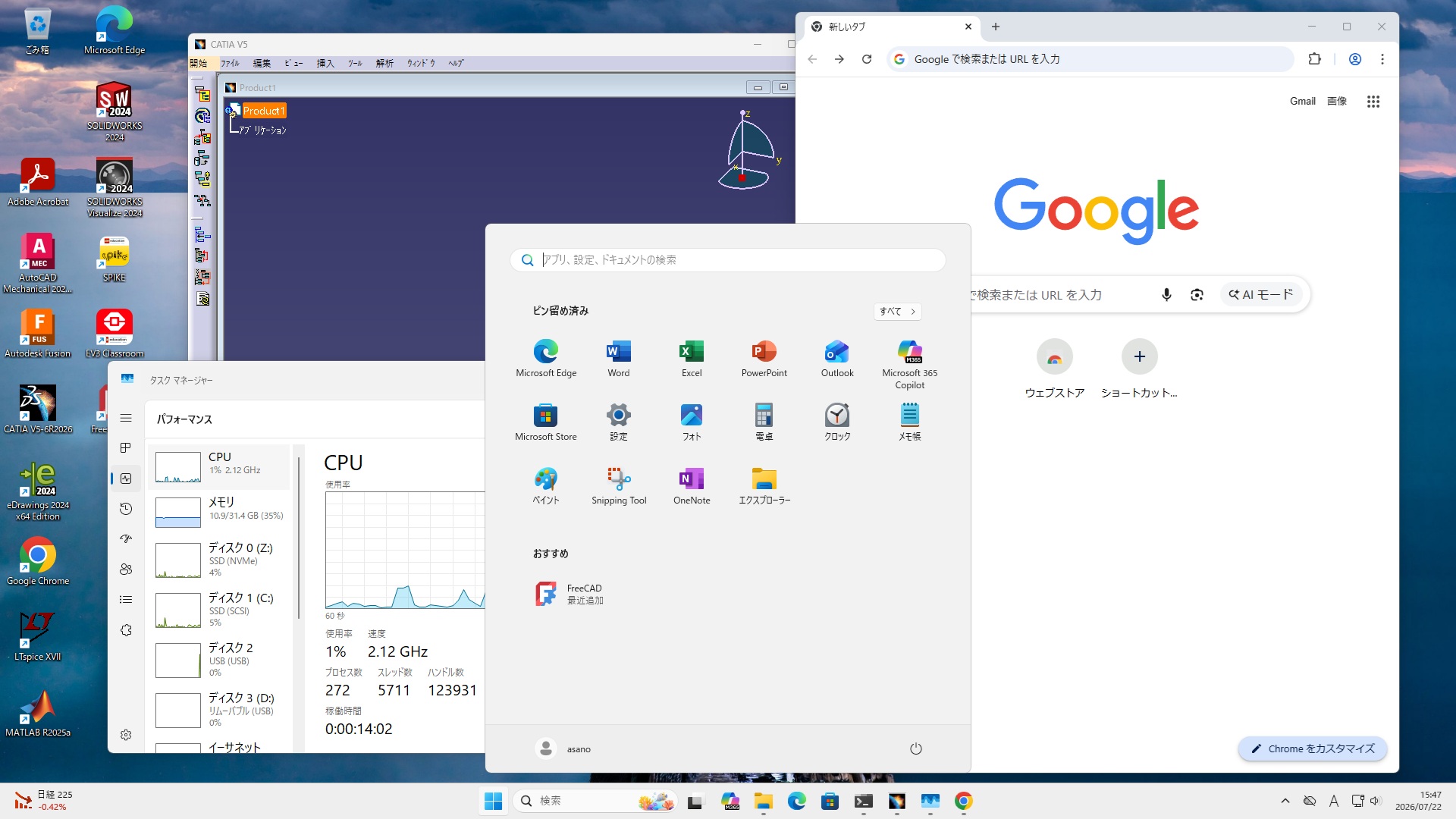
Task: Open Services puzzle icon in Task Manager
Action: [x=126, y=630]
